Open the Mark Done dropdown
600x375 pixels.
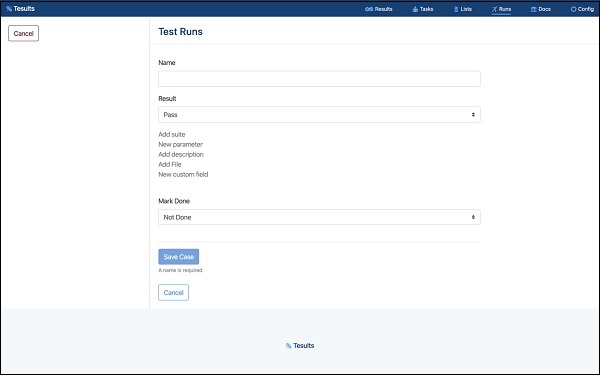(x=319, y=217)
